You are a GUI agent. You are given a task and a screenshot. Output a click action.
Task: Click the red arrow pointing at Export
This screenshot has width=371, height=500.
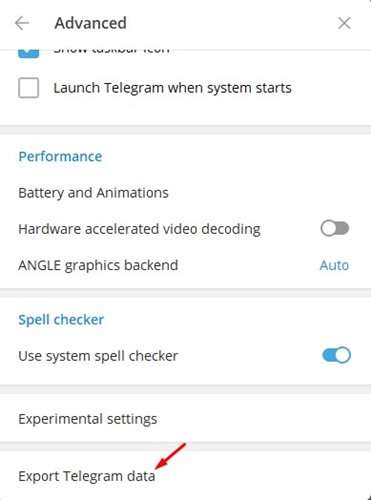click(170, 456)
